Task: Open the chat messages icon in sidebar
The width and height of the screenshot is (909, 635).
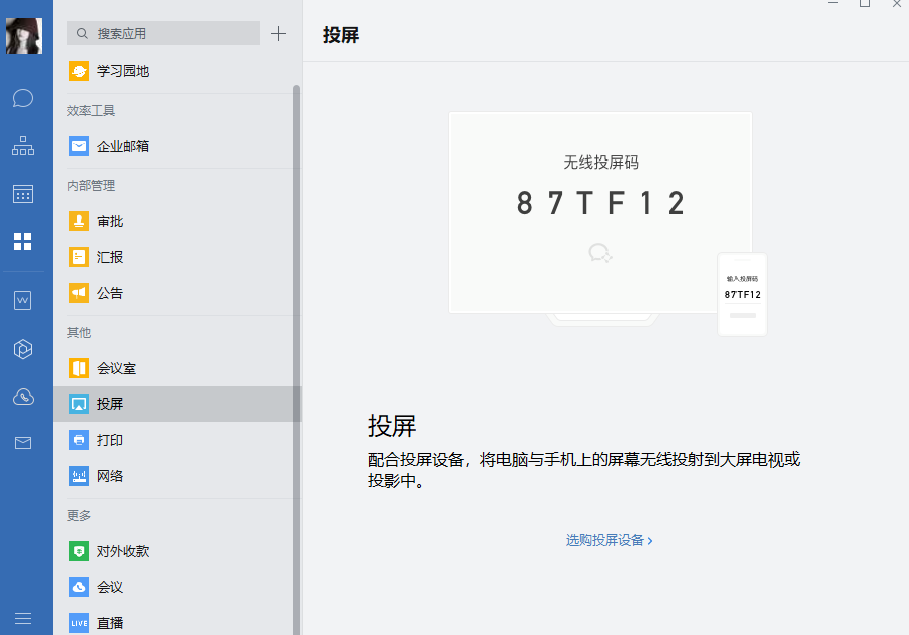Action: 23,98
